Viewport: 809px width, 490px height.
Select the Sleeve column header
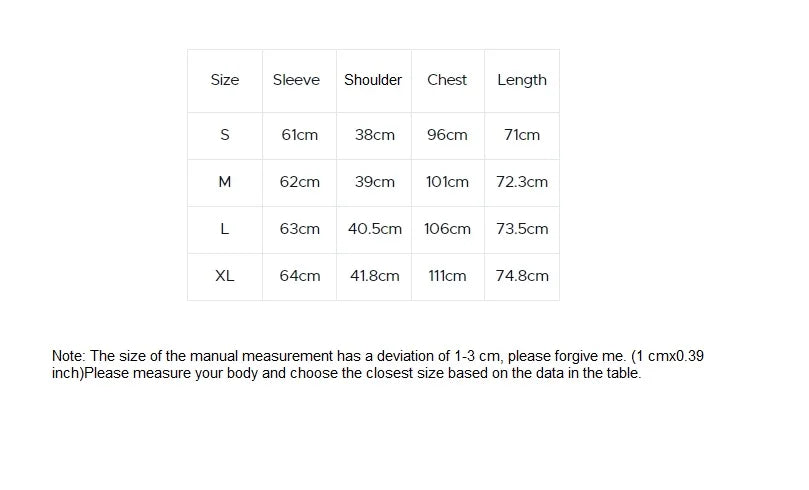(x=297, y=80)
